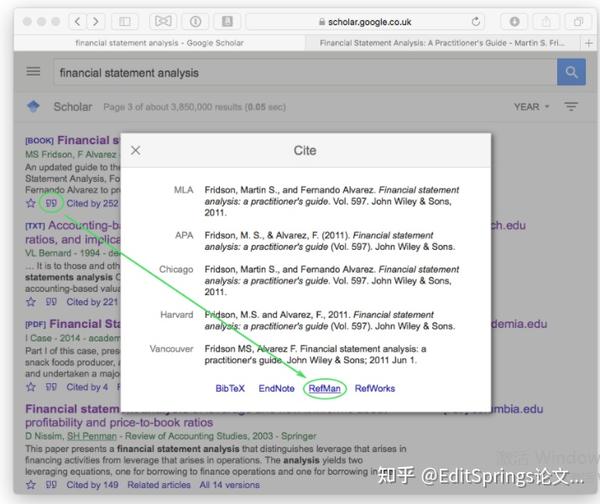
Task: Open author link 'SH Penman'
Action: point(92,436)
